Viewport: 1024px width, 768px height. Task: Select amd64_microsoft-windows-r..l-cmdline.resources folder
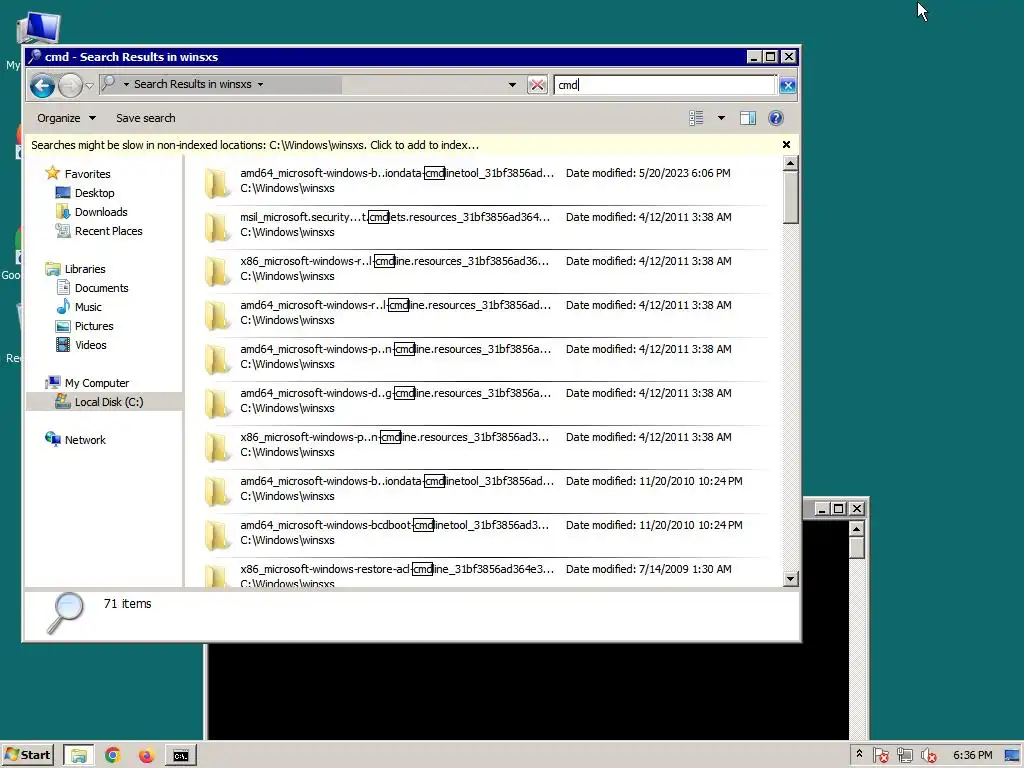point(483,313)
